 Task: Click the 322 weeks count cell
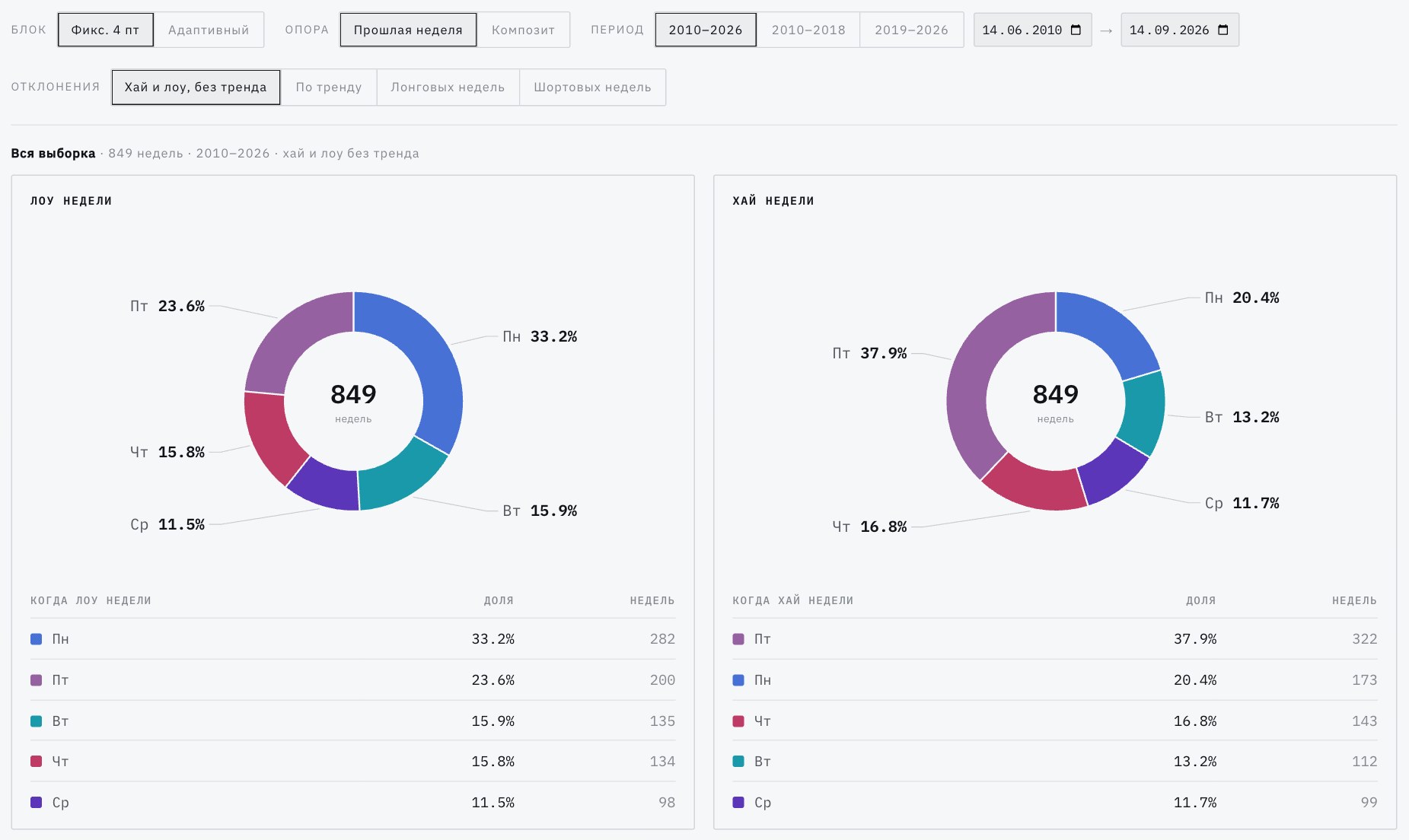tap(1364, 639)
